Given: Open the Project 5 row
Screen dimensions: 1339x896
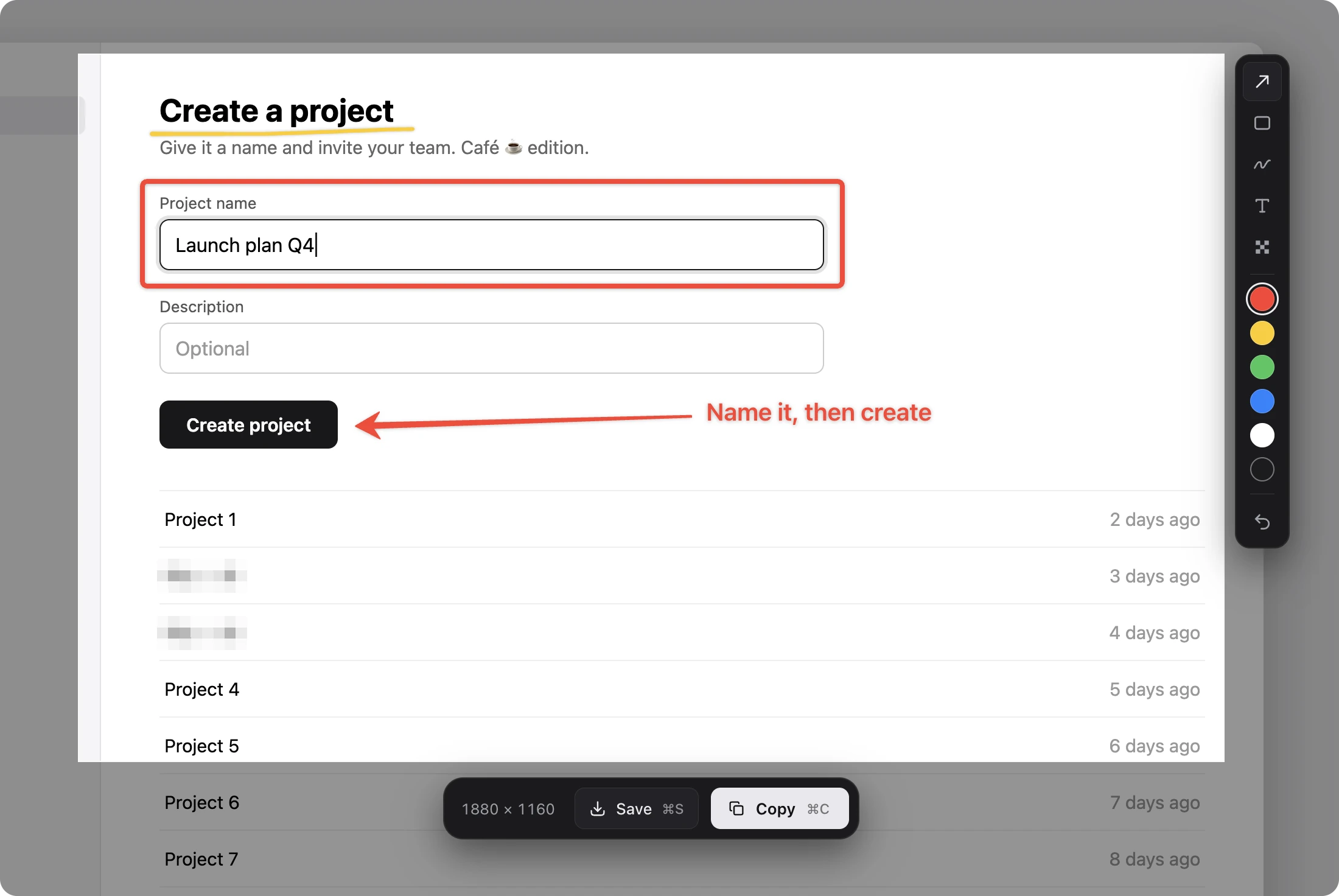Looking at the screenshot, I should [682, 746].
